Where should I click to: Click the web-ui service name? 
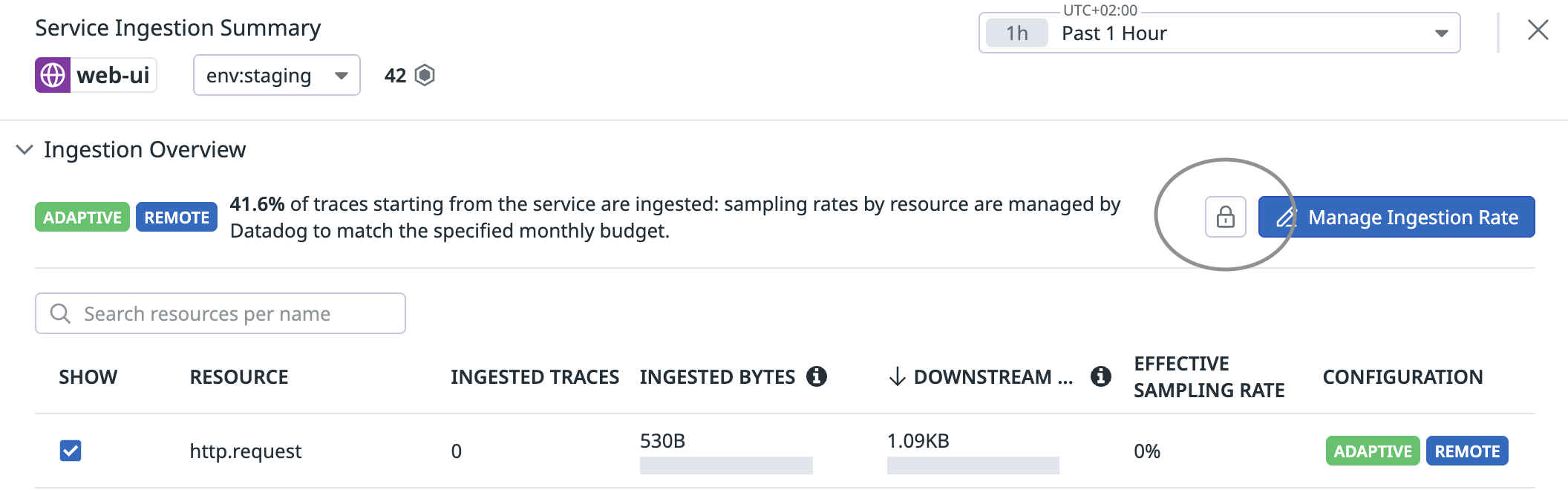tap(113, 75)
